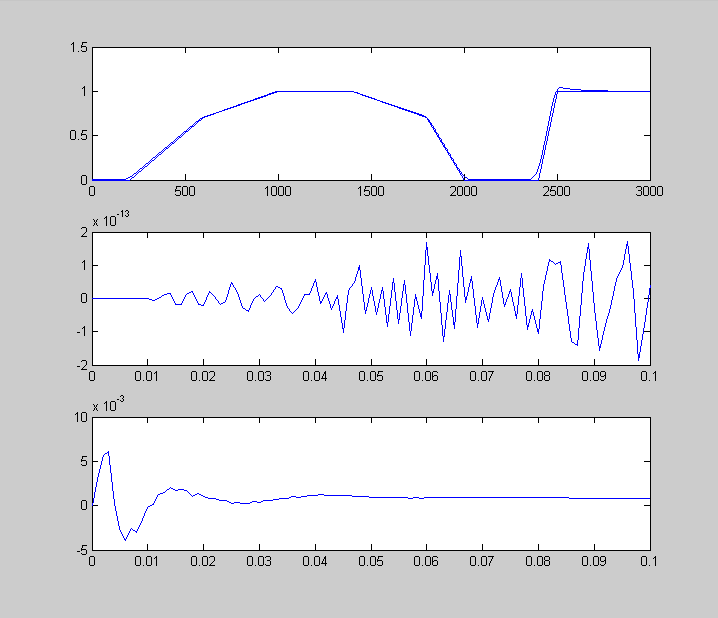
Task: Click the "3000" x-axis label in top plot
Action: [x=649, y=188]
